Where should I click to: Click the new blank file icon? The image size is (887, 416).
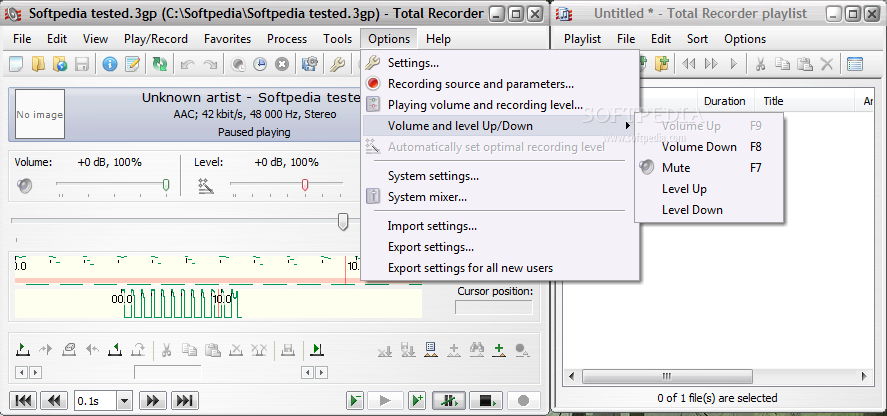(16, 65)
